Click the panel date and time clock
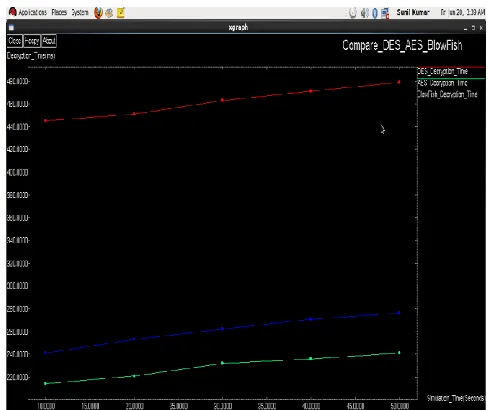 pos(463,12)
